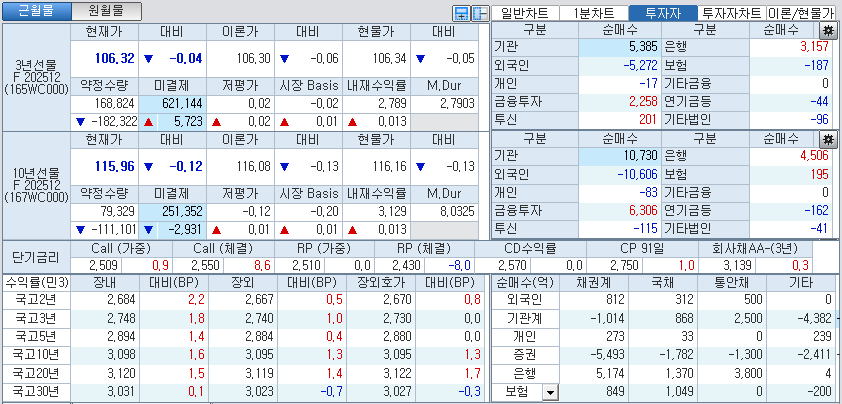
Task: Click 외국인 채권계 value 812
Action: [614, 300]
